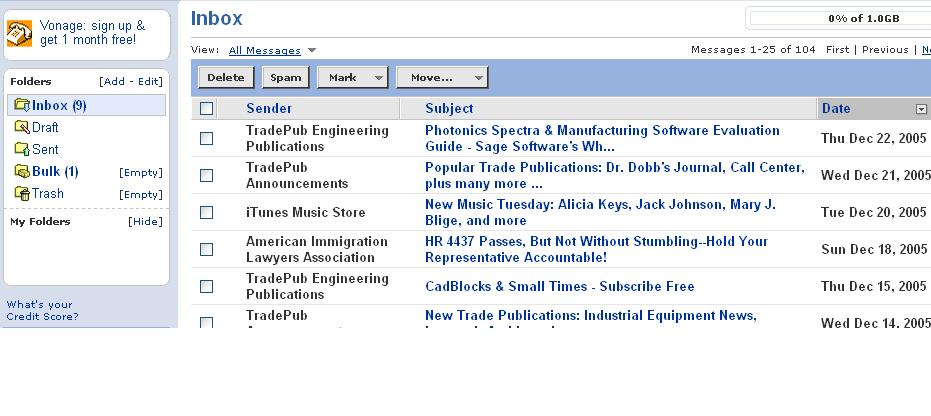This screenshot has width=931, height=416.
Task: Open the Inbox folder icon
Action: tap(21, 105)
